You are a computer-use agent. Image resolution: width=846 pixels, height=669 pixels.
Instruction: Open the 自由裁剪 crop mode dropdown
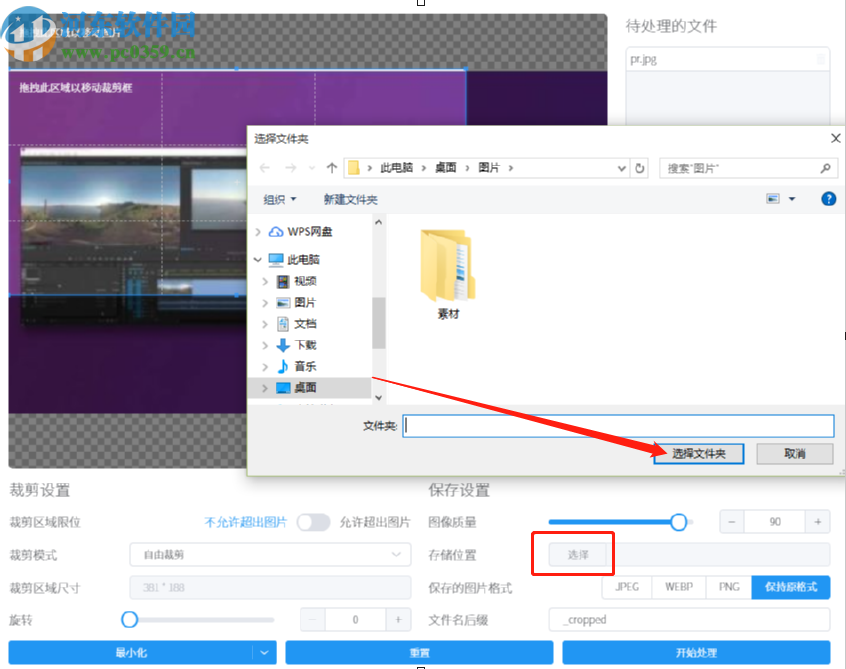(270, 554)
